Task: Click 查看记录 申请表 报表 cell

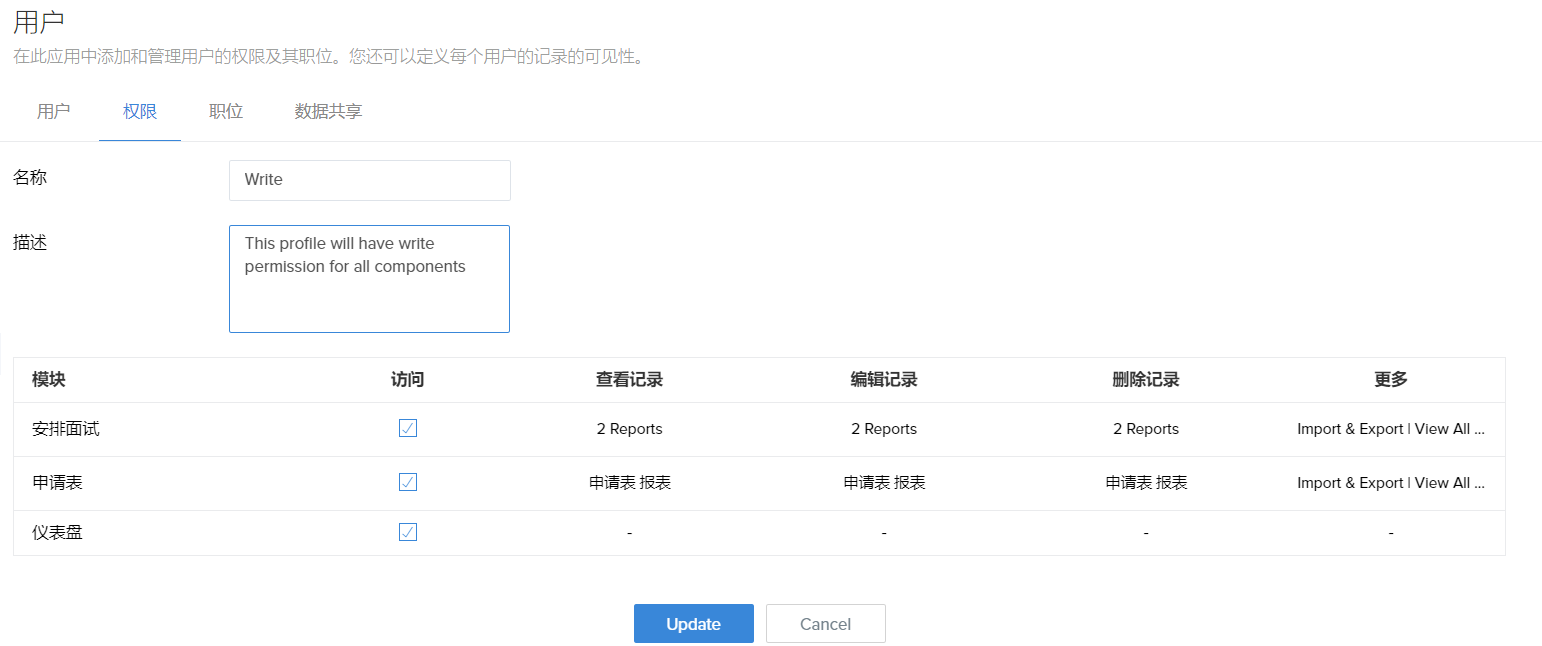Action: pyautogui.click(x=629, y=483)
